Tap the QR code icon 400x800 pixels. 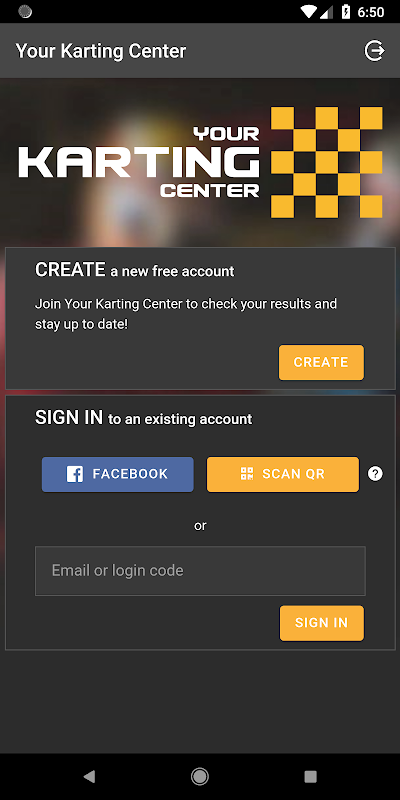pyautogui.click(x=247, y=474)
